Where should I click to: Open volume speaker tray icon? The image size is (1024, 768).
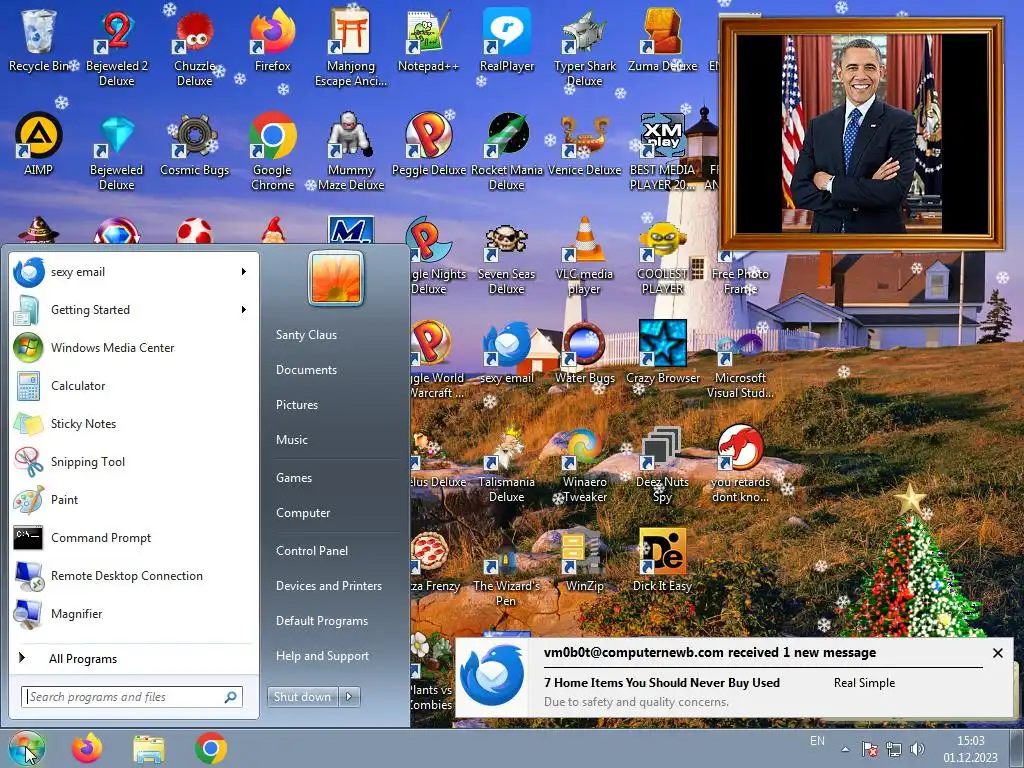[917, 749]
